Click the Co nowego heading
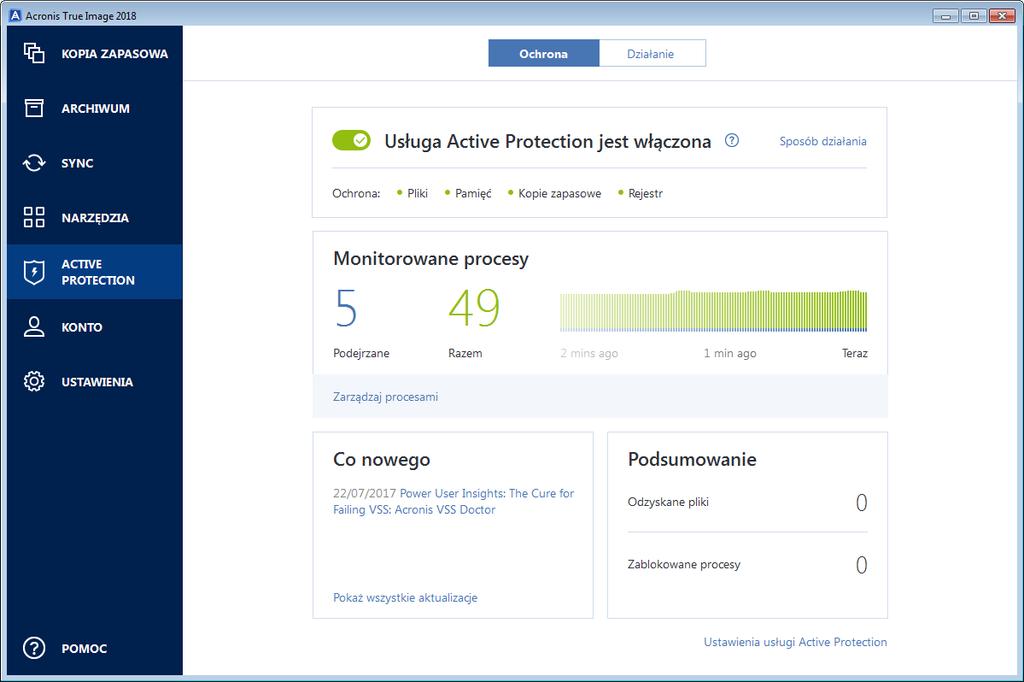 click(381, 459)
